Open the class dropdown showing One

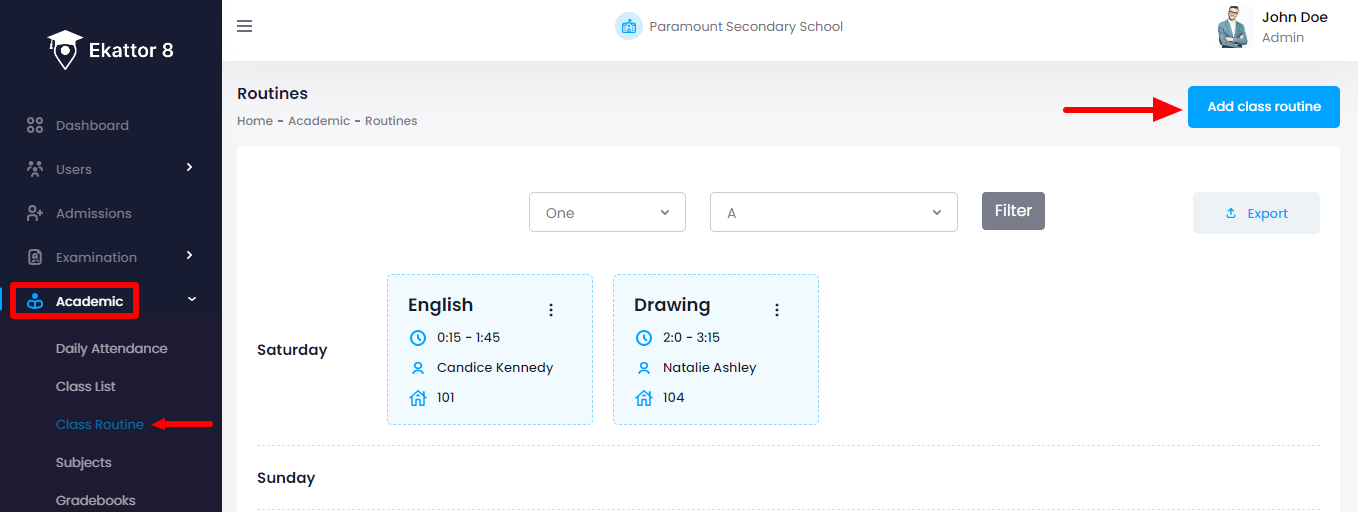click(x=607, y=212)
